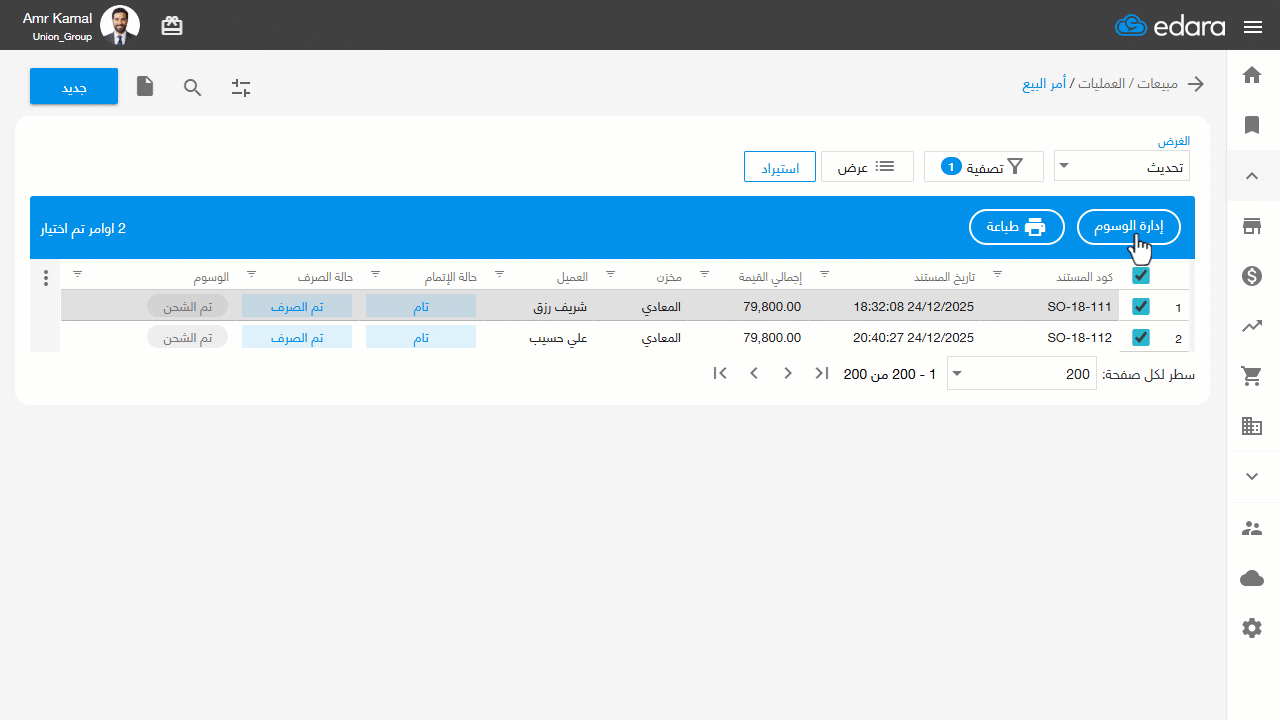Screen dimensions: 1280x720
Task: Click the search magnifier icon
Action: click(193, 87)
